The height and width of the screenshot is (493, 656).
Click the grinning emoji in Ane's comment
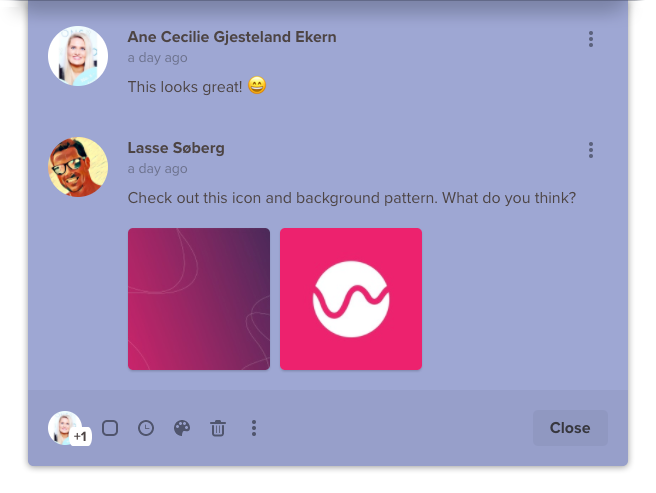coord(257,85)
